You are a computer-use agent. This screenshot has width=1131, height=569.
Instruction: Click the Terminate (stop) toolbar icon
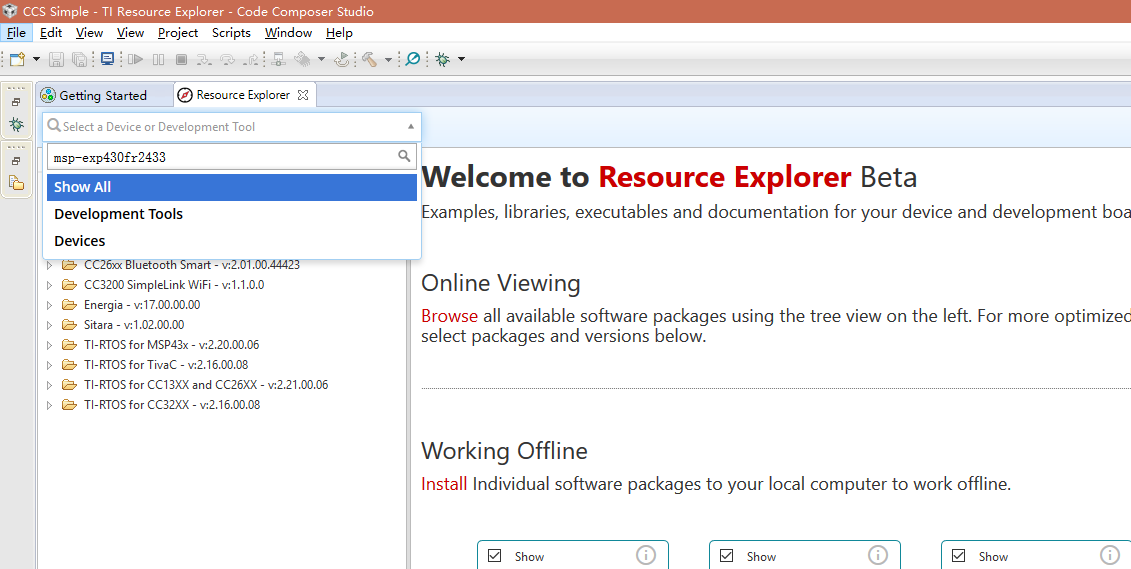182,59
